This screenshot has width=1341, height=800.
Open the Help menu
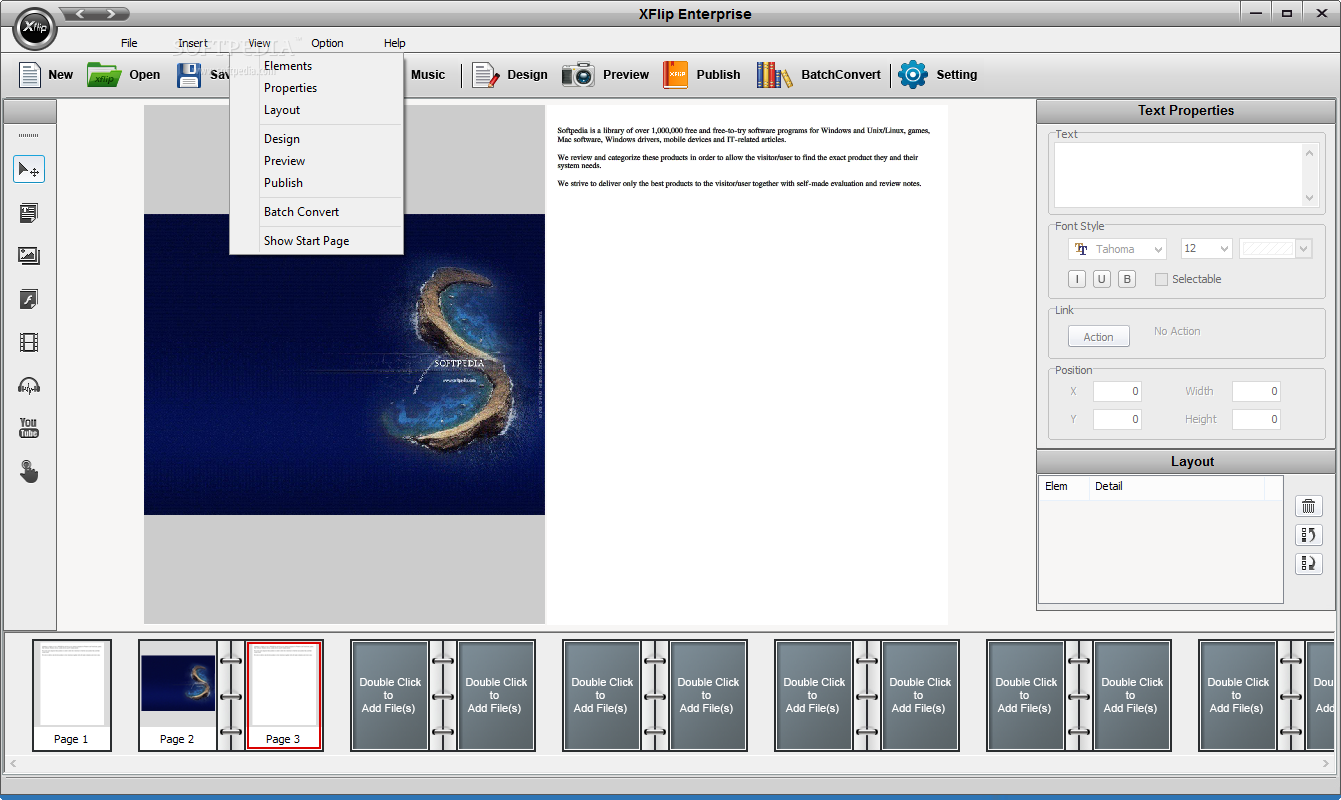click(x=395, y=43)
